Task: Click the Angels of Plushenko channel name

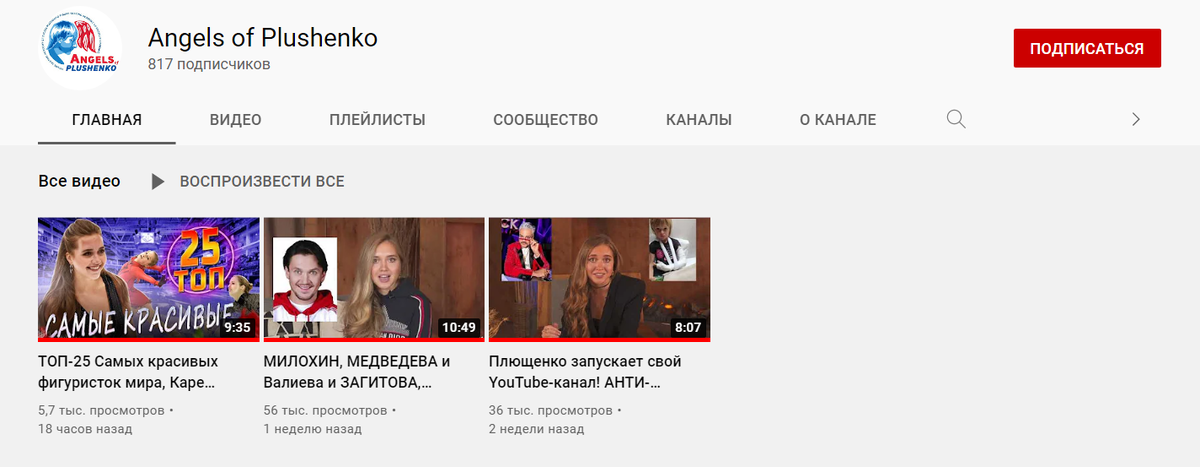Action: click(x=263, y=37)
